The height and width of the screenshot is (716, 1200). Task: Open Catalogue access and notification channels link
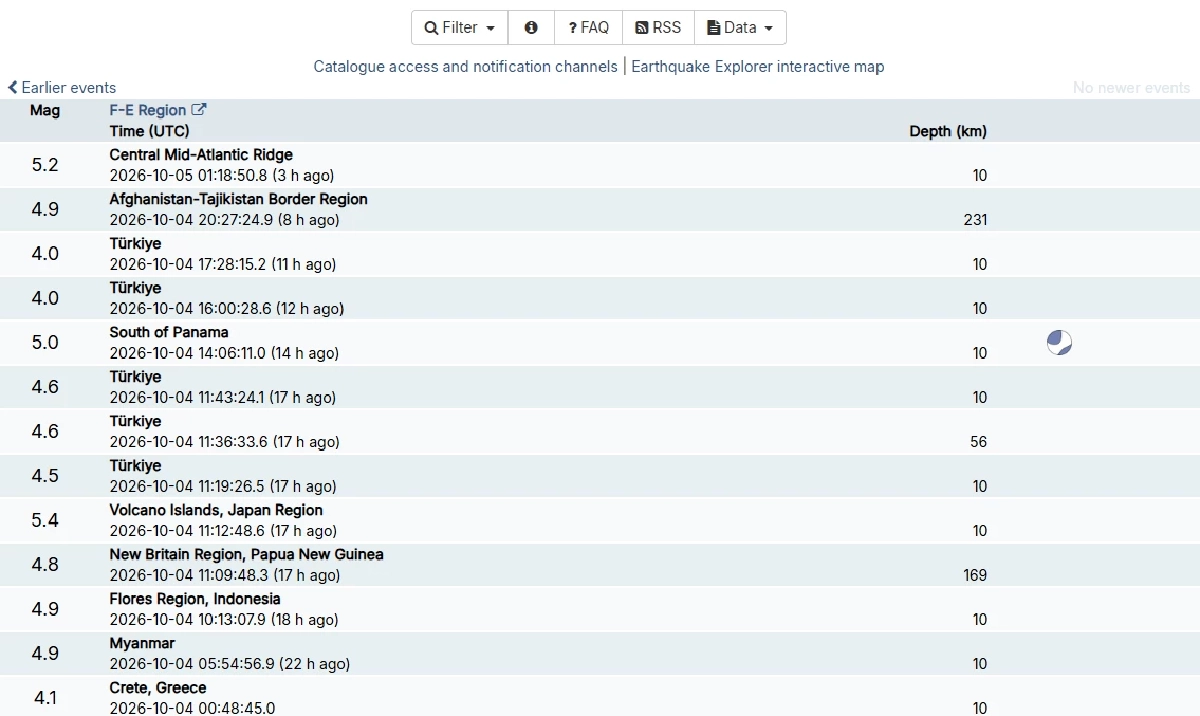[x=465, y=67]
